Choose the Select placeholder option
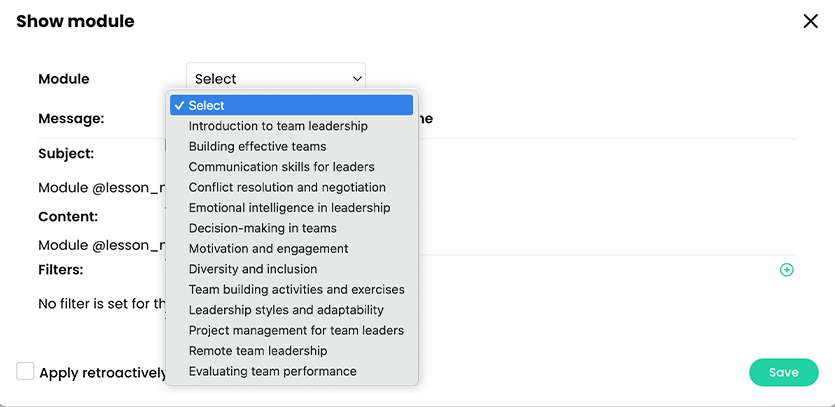835x407 pixels. [x=291, y=105]
